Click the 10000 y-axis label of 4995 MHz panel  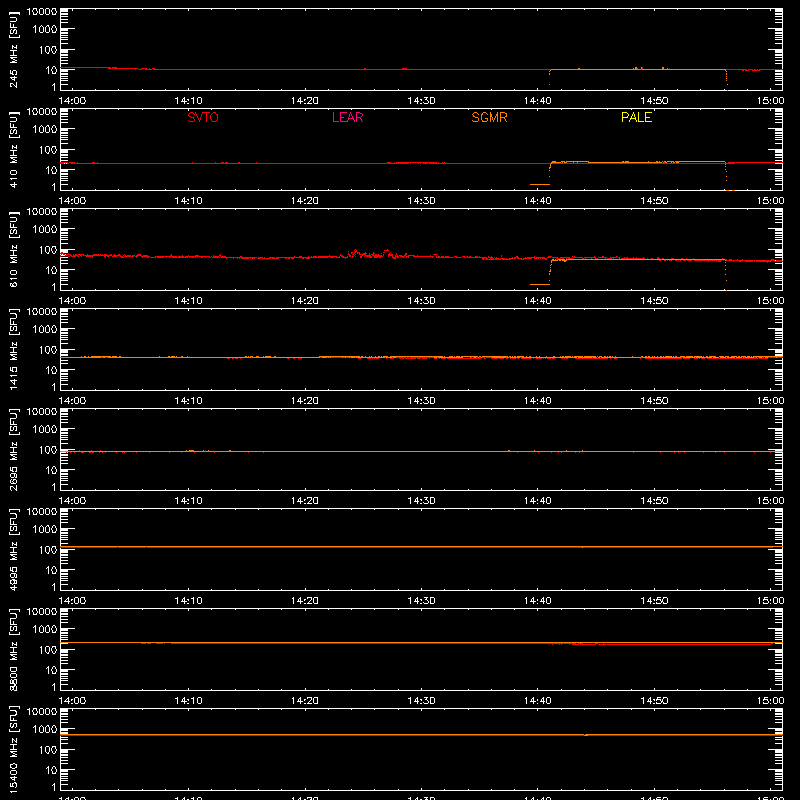tap(42, 512)
